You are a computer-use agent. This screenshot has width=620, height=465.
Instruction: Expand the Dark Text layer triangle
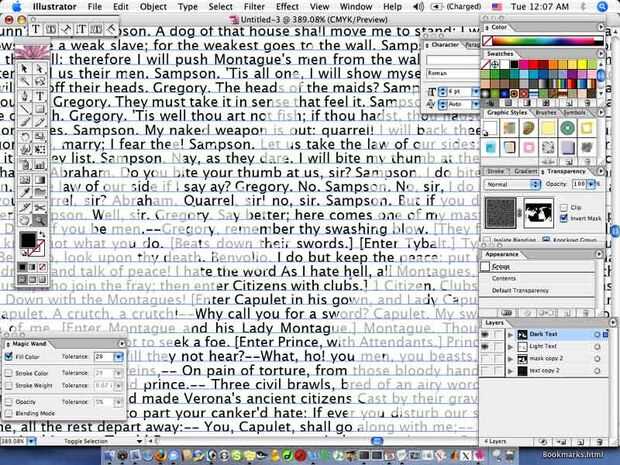[510, 335]
